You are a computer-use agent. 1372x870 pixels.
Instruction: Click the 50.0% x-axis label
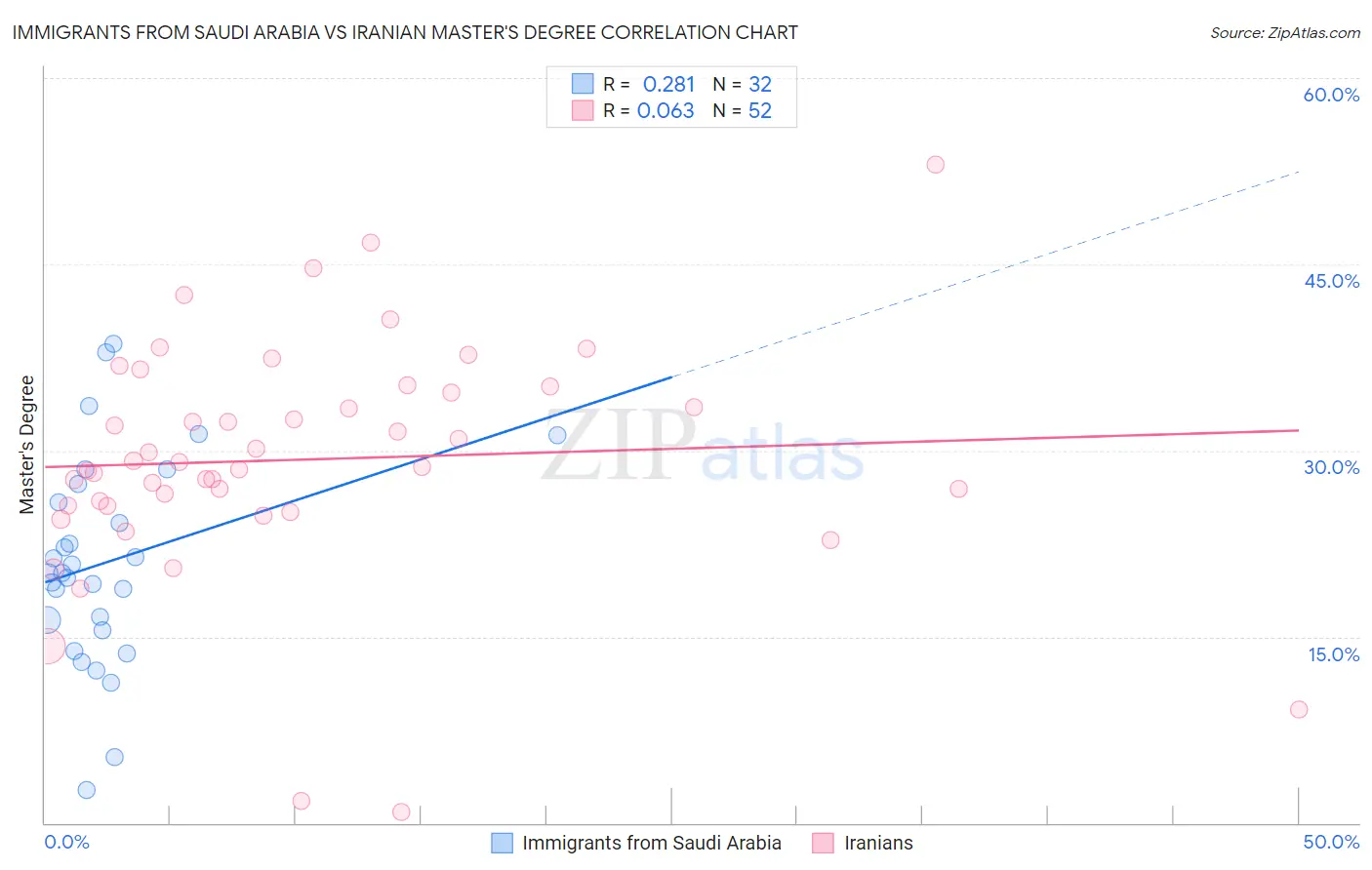(1331, 842)
